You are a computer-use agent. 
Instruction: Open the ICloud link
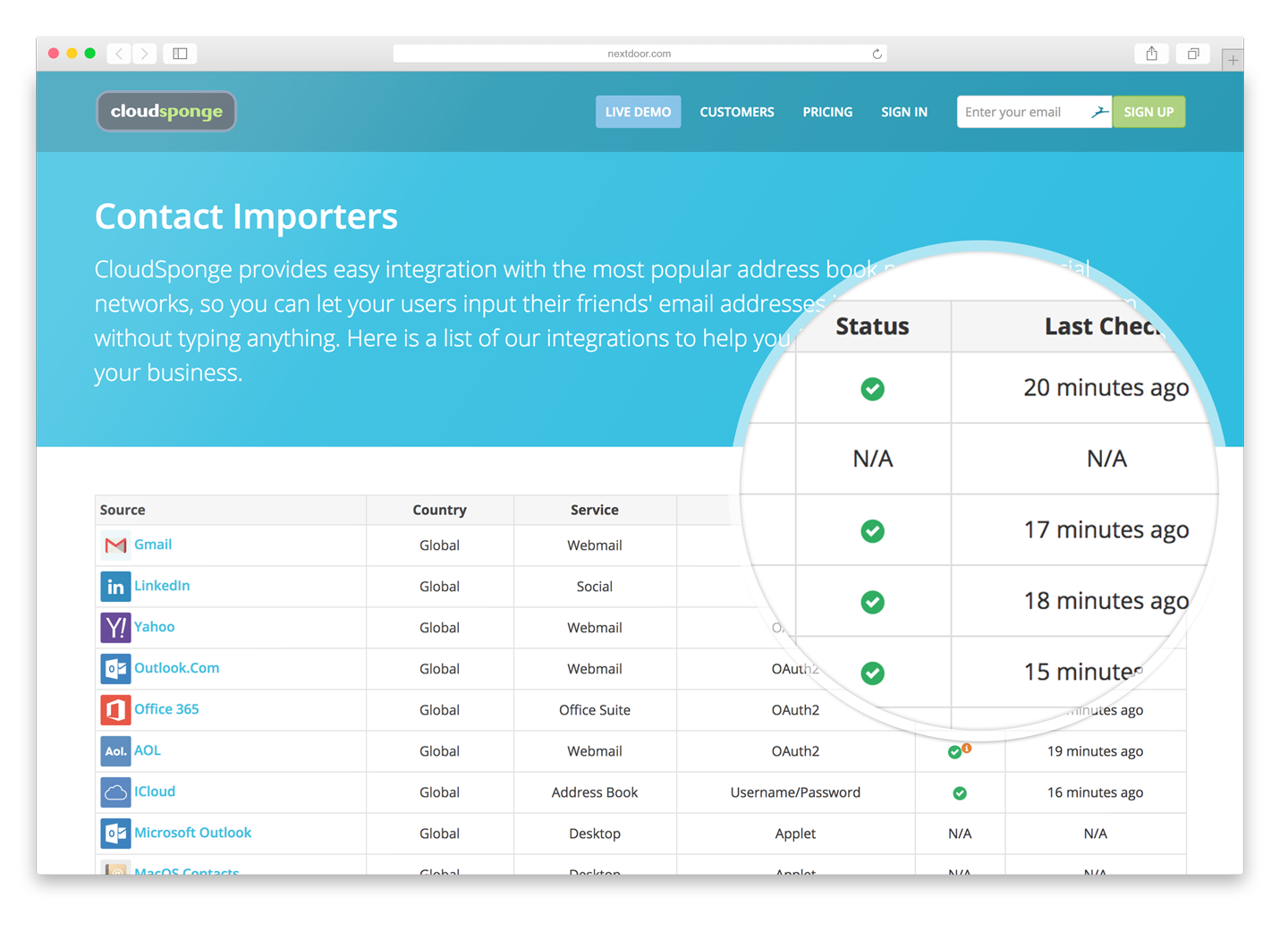(155, 791)
